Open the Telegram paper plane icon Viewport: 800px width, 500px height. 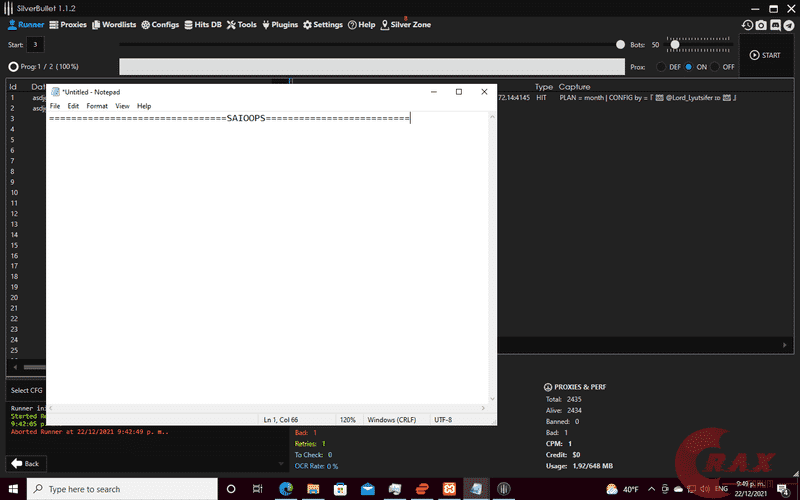click(789, 25)
